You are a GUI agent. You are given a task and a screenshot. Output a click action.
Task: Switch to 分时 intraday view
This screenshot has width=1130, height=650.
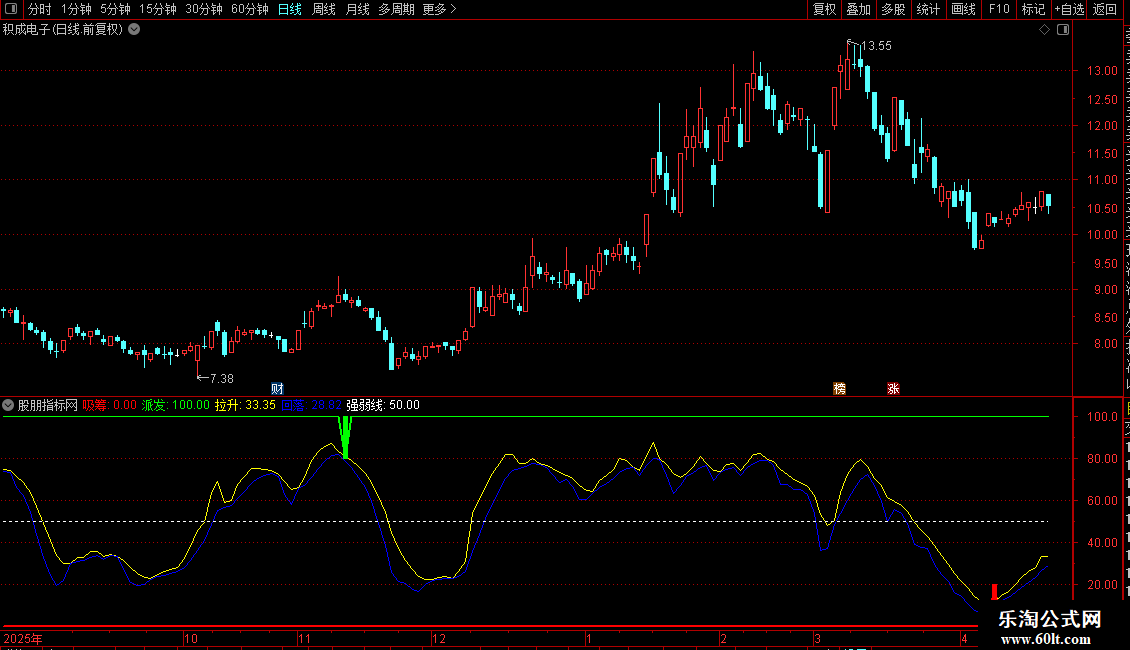tap(40, 9)
